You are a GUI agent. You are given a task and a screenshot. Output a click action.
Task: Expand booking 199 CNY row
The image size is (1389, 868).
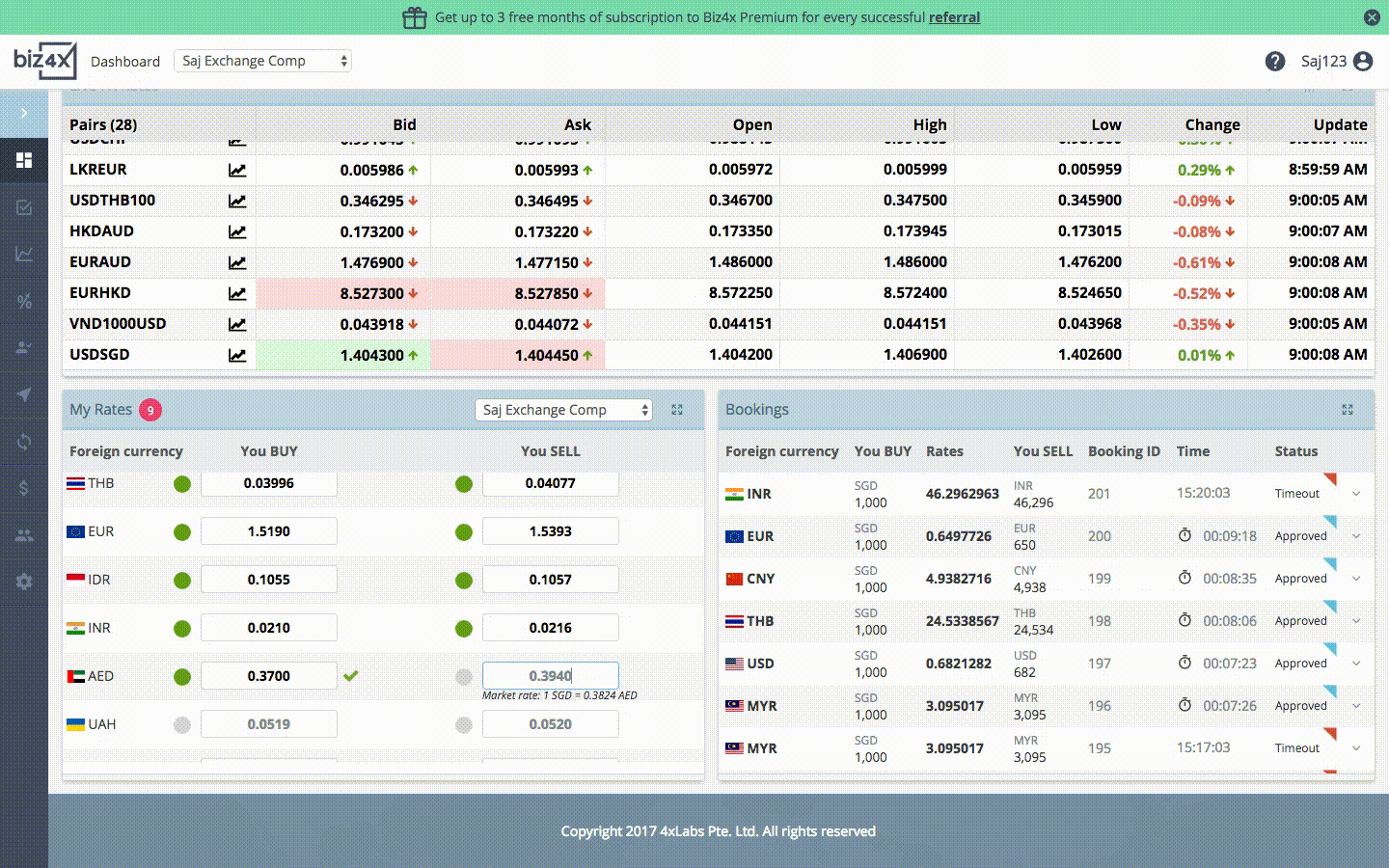pyautogui.click(x=1356, y=579)
